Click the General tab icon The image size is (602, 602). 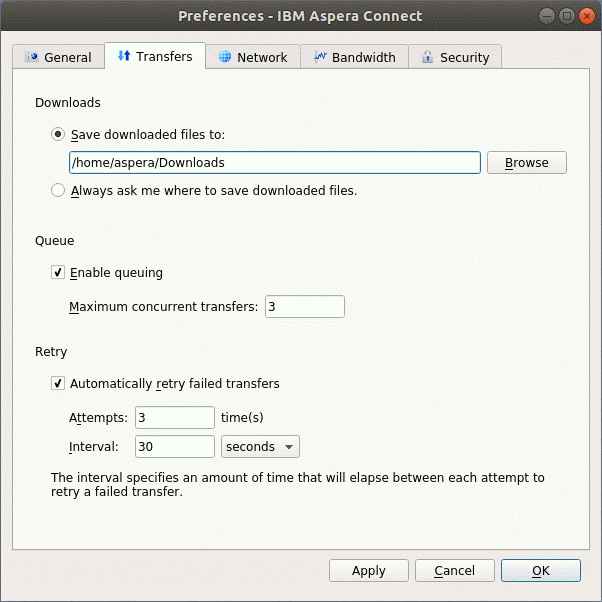point(31,58)
